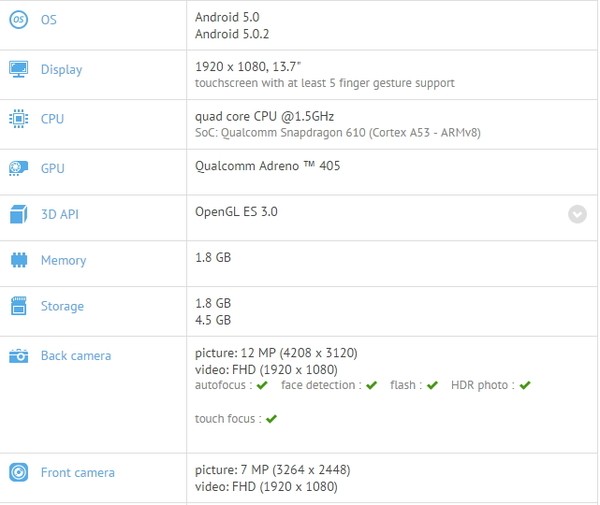Click the Display label

[61, 70]
